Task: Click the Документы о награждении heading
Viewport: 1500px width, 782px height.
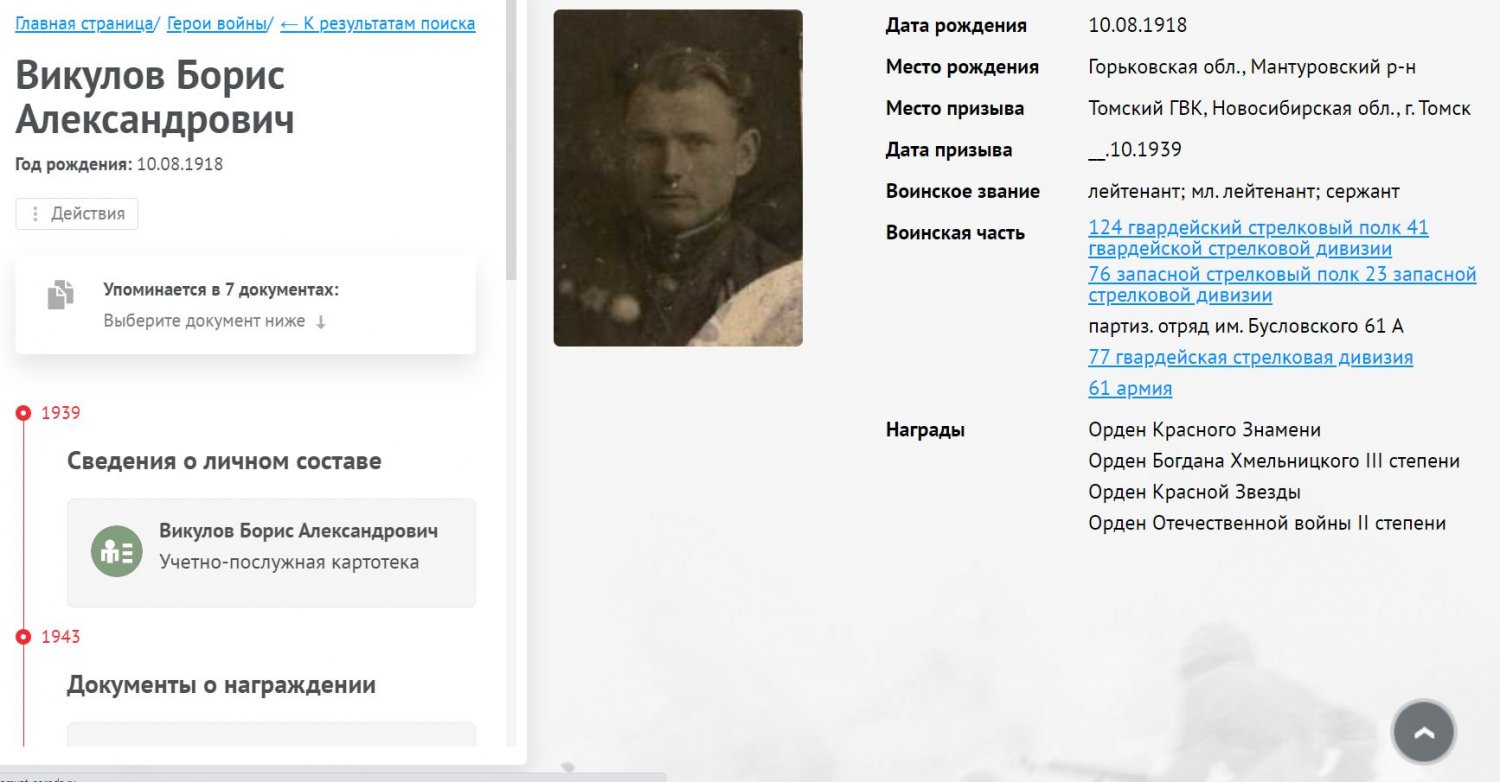Action: click(221, 685)
